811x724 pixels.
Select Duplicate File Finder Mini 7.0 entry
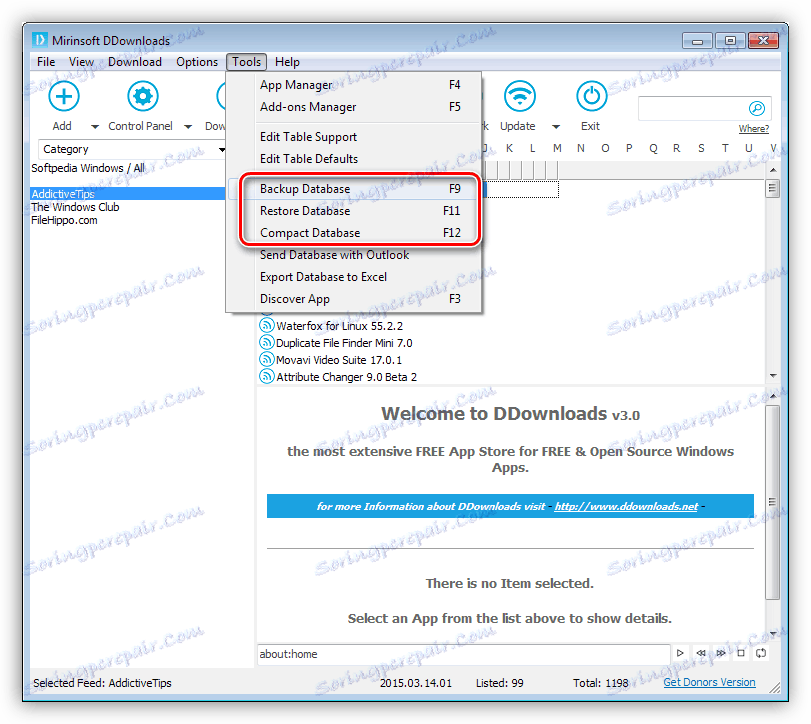click(x=344, y=343)
